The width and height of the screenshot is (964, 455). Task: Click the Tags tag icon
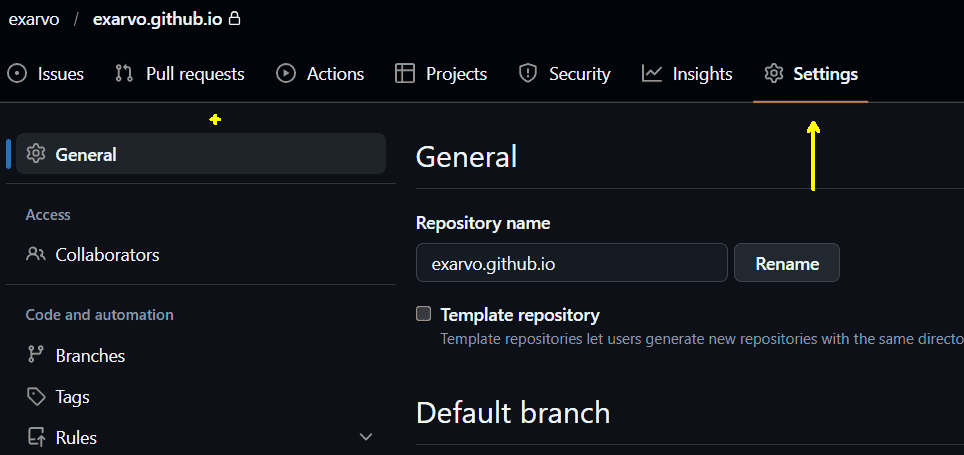coord(36,397)
